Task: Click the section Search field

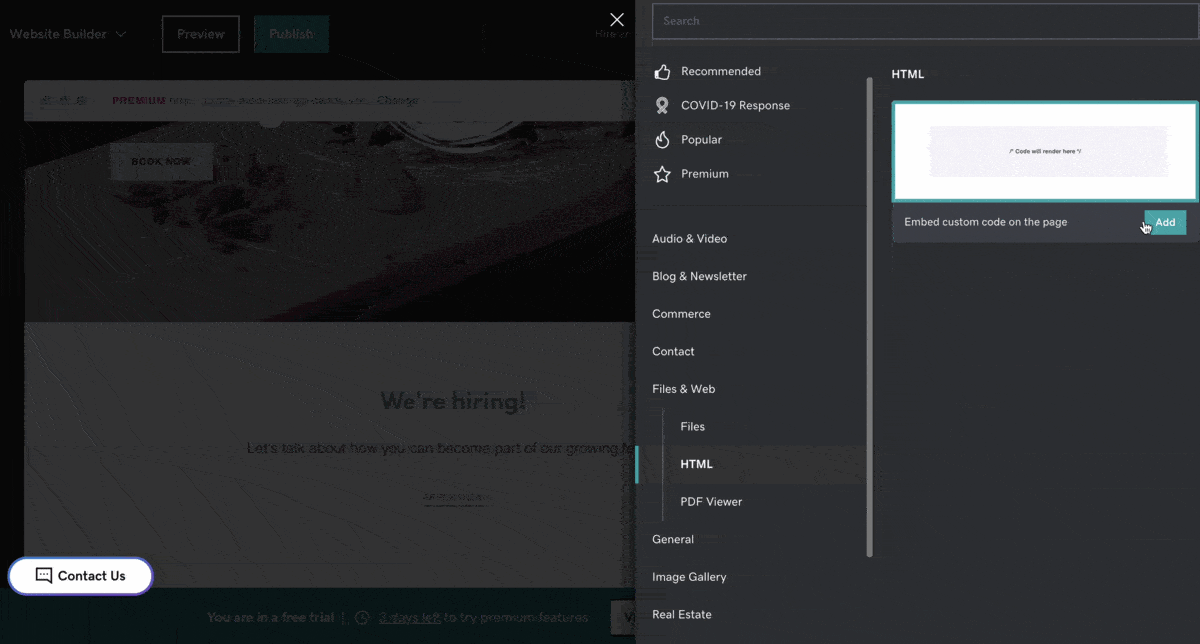Action: 924,21
